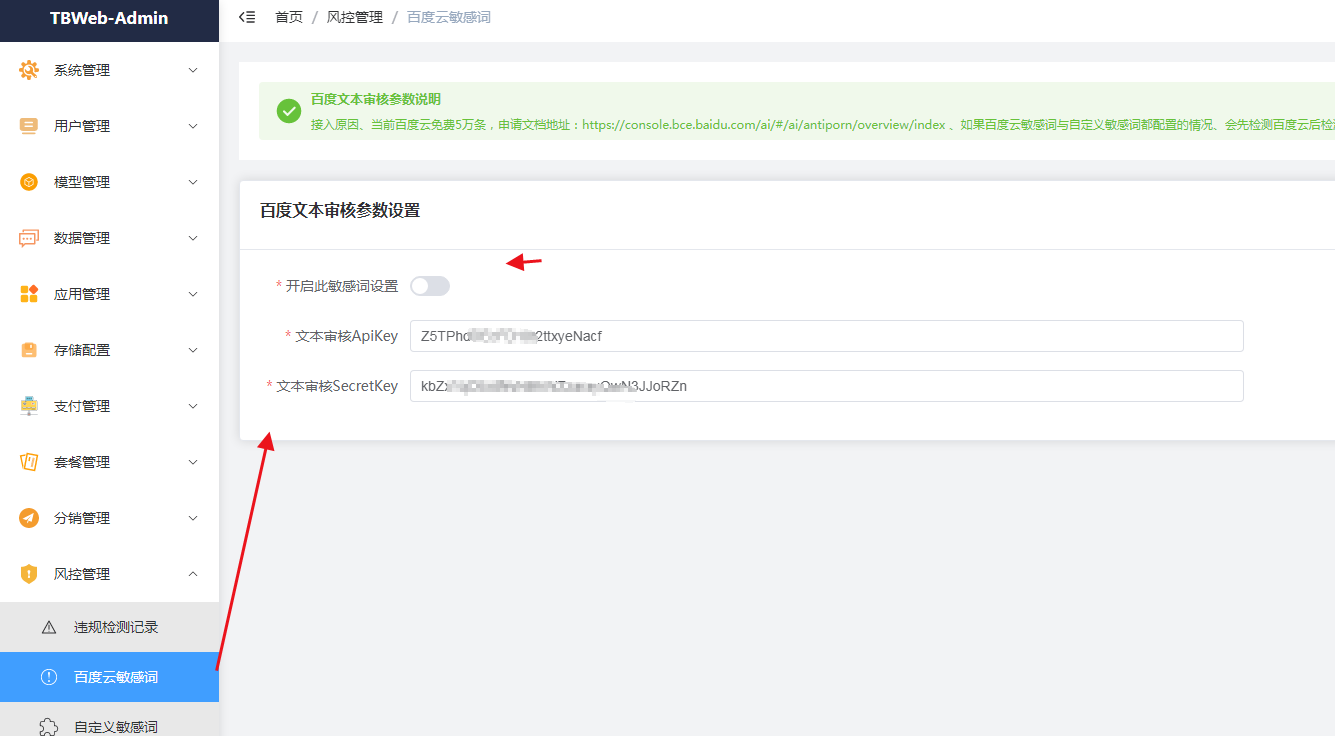Open the 分销管理 menu label

[82, 518]
